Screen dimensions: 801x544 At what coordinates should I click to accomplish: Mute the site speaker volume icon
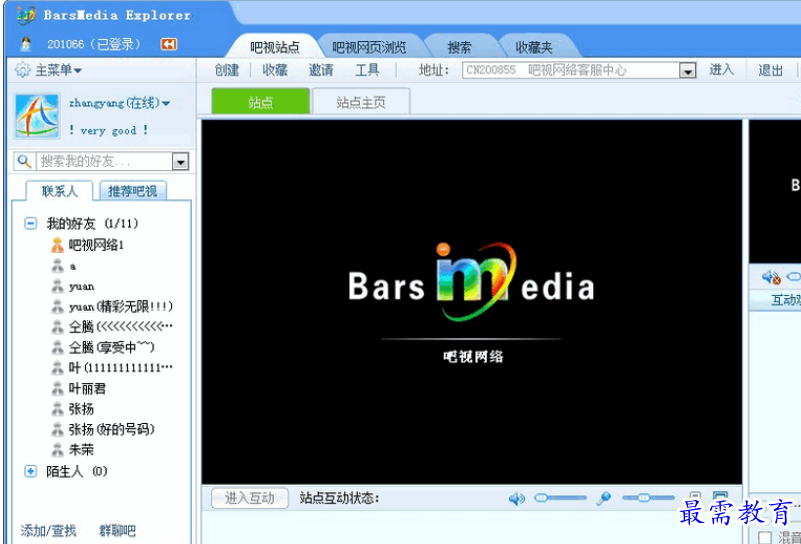(516, 498)
